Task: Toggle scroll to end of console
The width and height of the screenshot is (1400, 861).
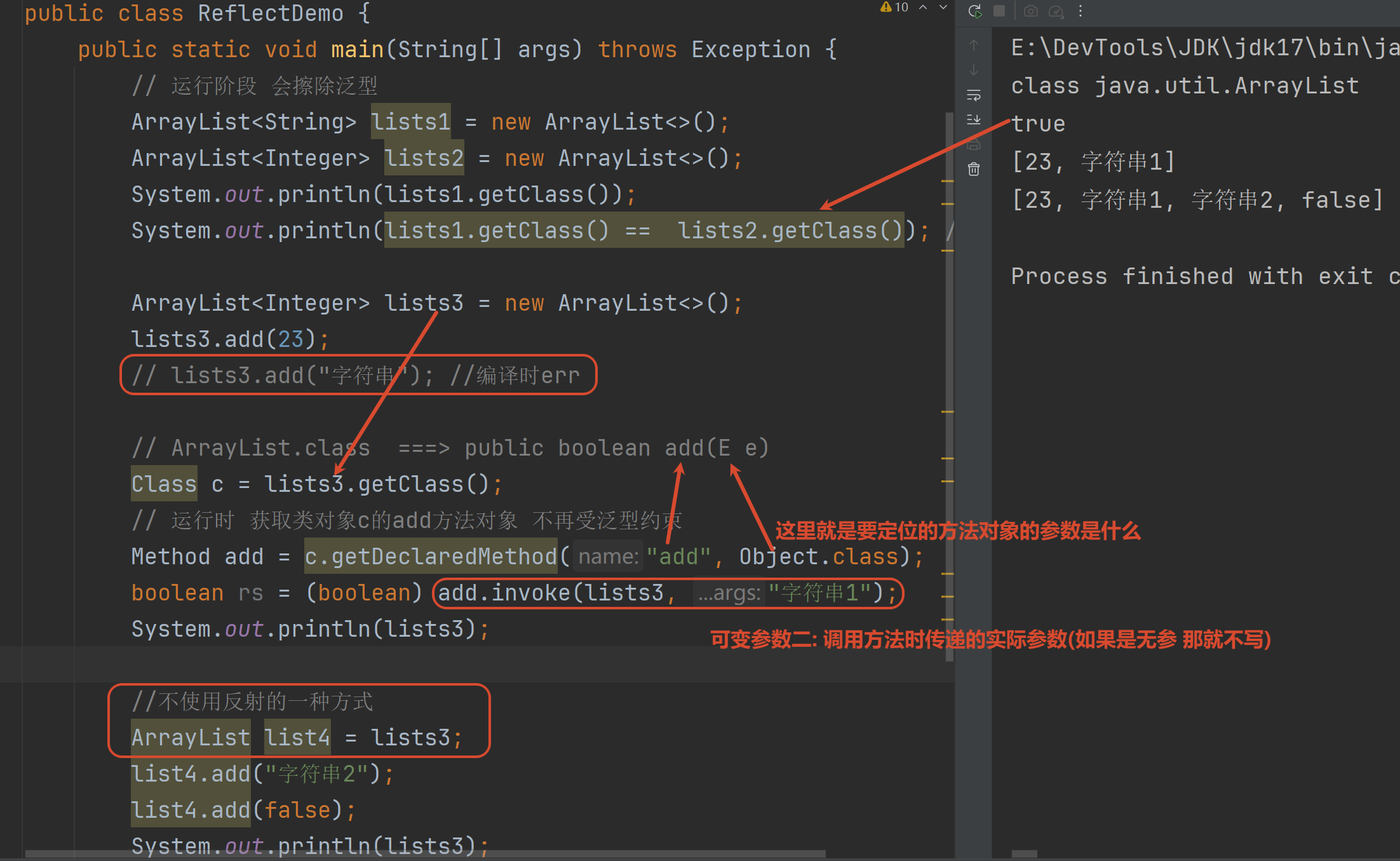Action: click(x=974, y=120)
